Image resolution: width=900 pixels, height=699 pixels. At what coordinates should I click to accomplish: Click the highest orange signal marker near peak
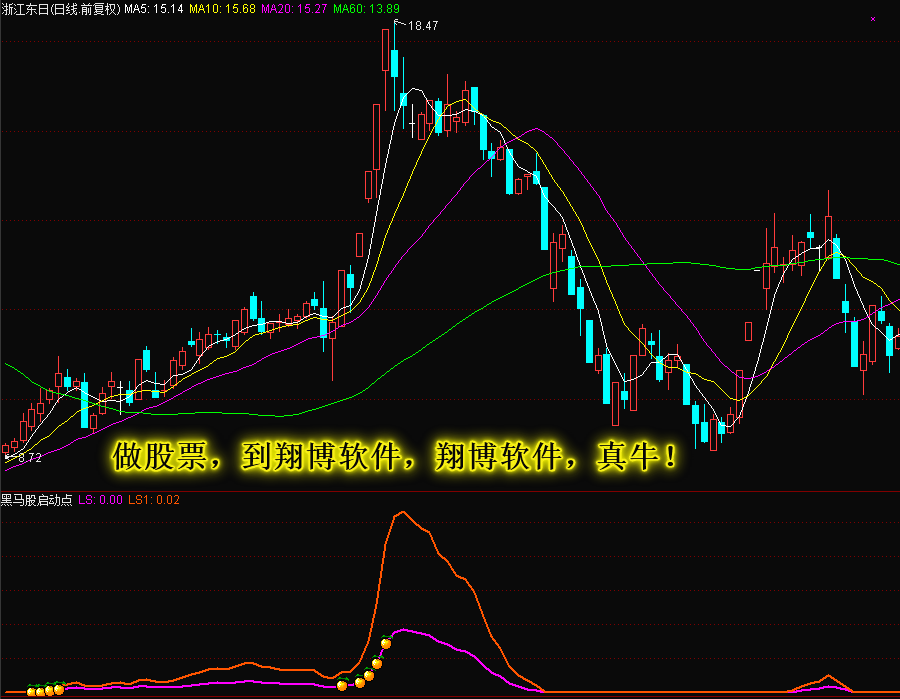pyautogui.click(x=386, y=643)
